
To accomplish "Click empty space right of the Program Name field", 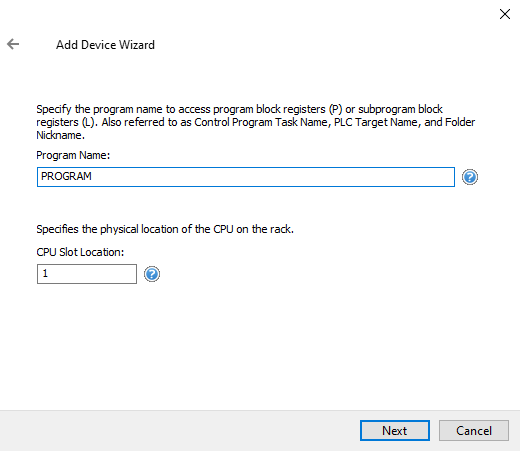I will [x=498, y=177].
